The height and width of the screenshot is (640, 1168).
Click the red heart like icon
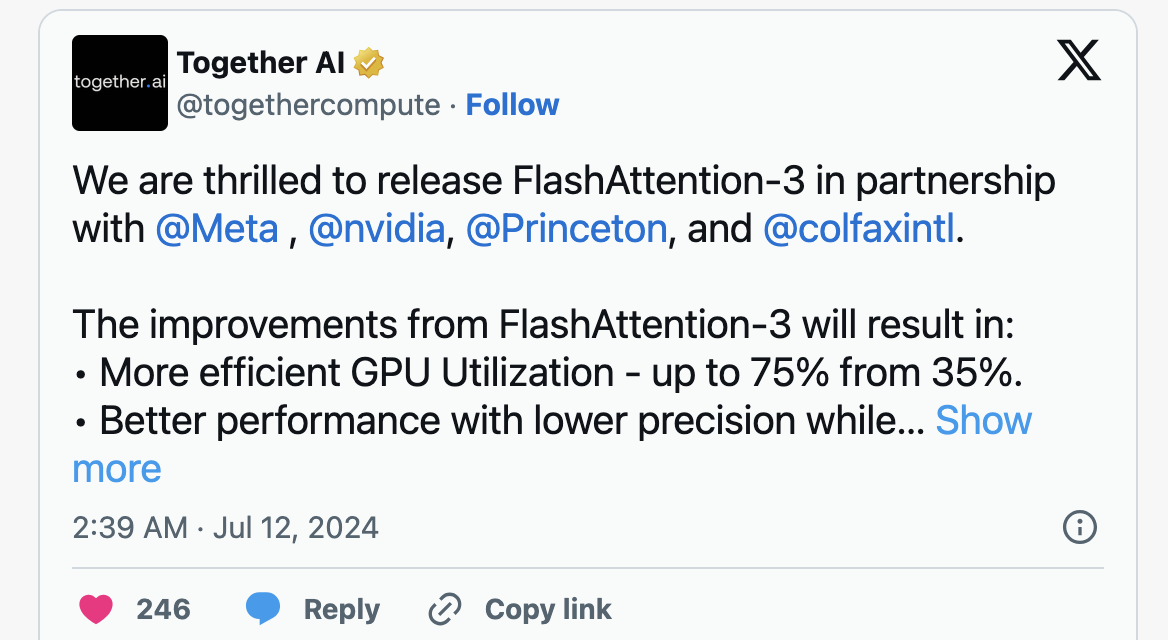[96, 609]
